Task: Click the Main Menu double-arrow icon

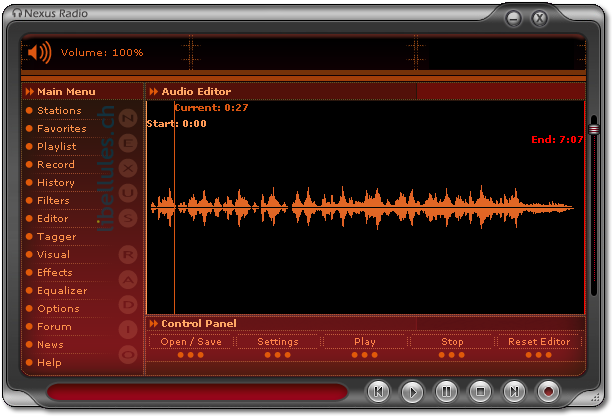Action: pyautogui.click(x=30, y=92)
